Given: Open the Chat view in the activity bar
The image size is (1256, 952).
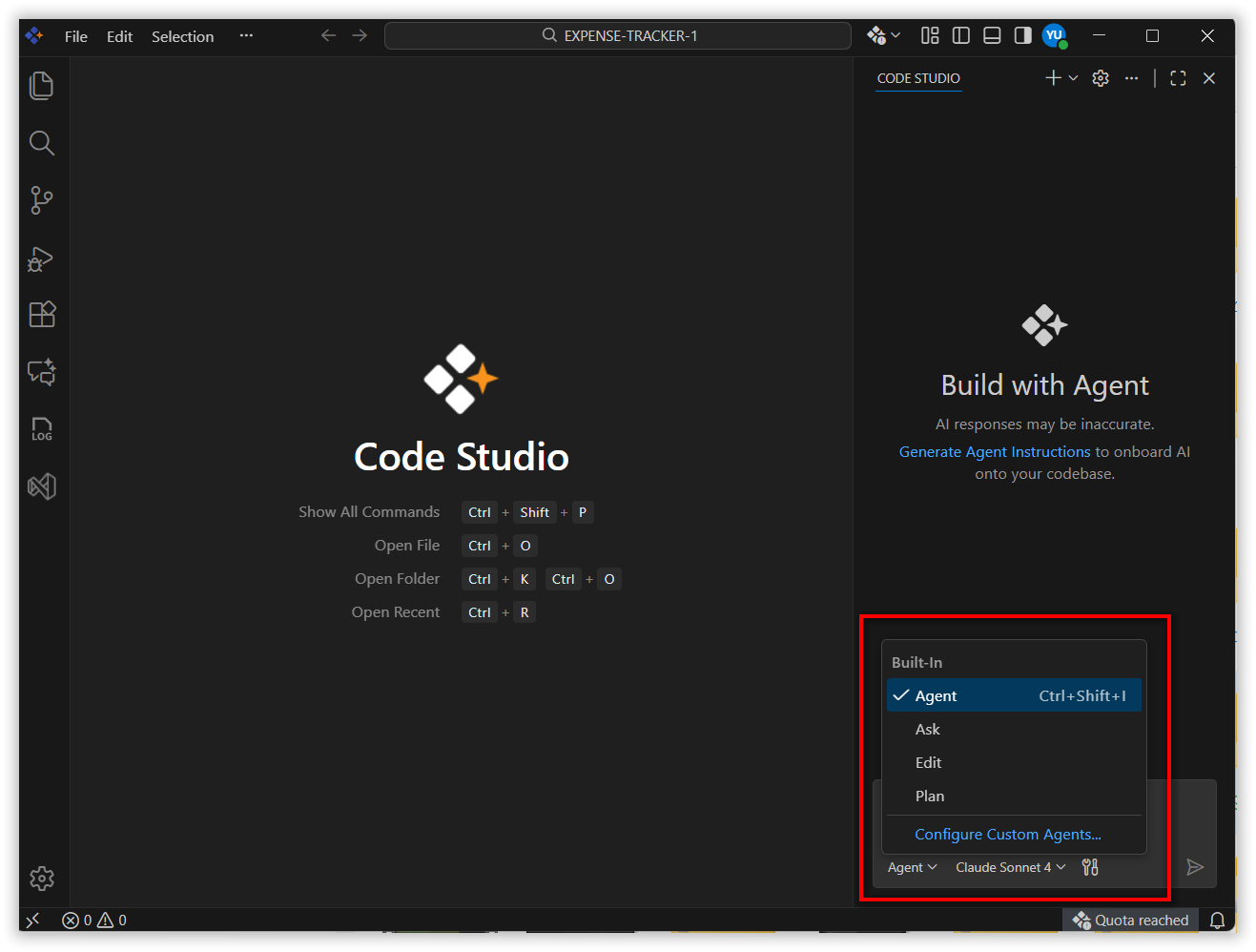Looking at the screenshot, I should pos(42,372).
